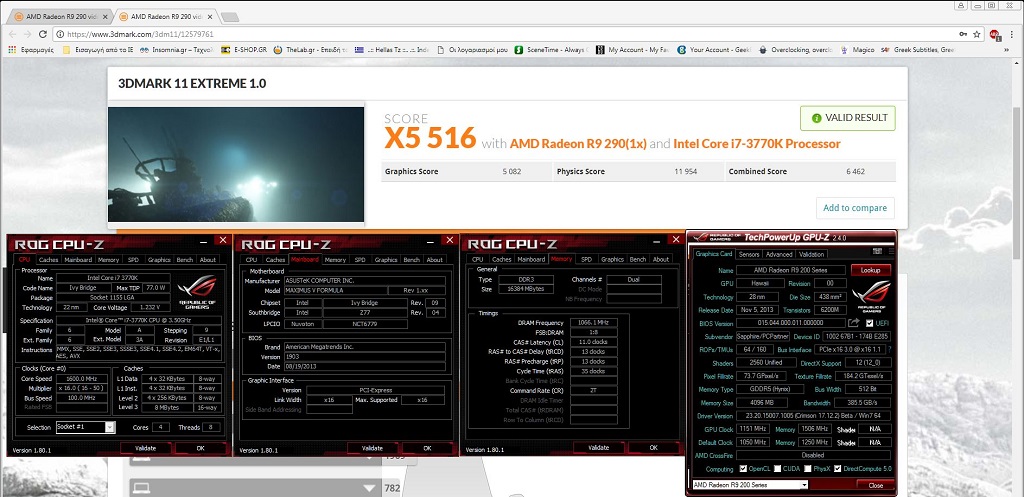This screenshot has height=497, width=1024.
Task: Switch to Caches tab in the Processor CPU-Z window
Action: [48, 259]
